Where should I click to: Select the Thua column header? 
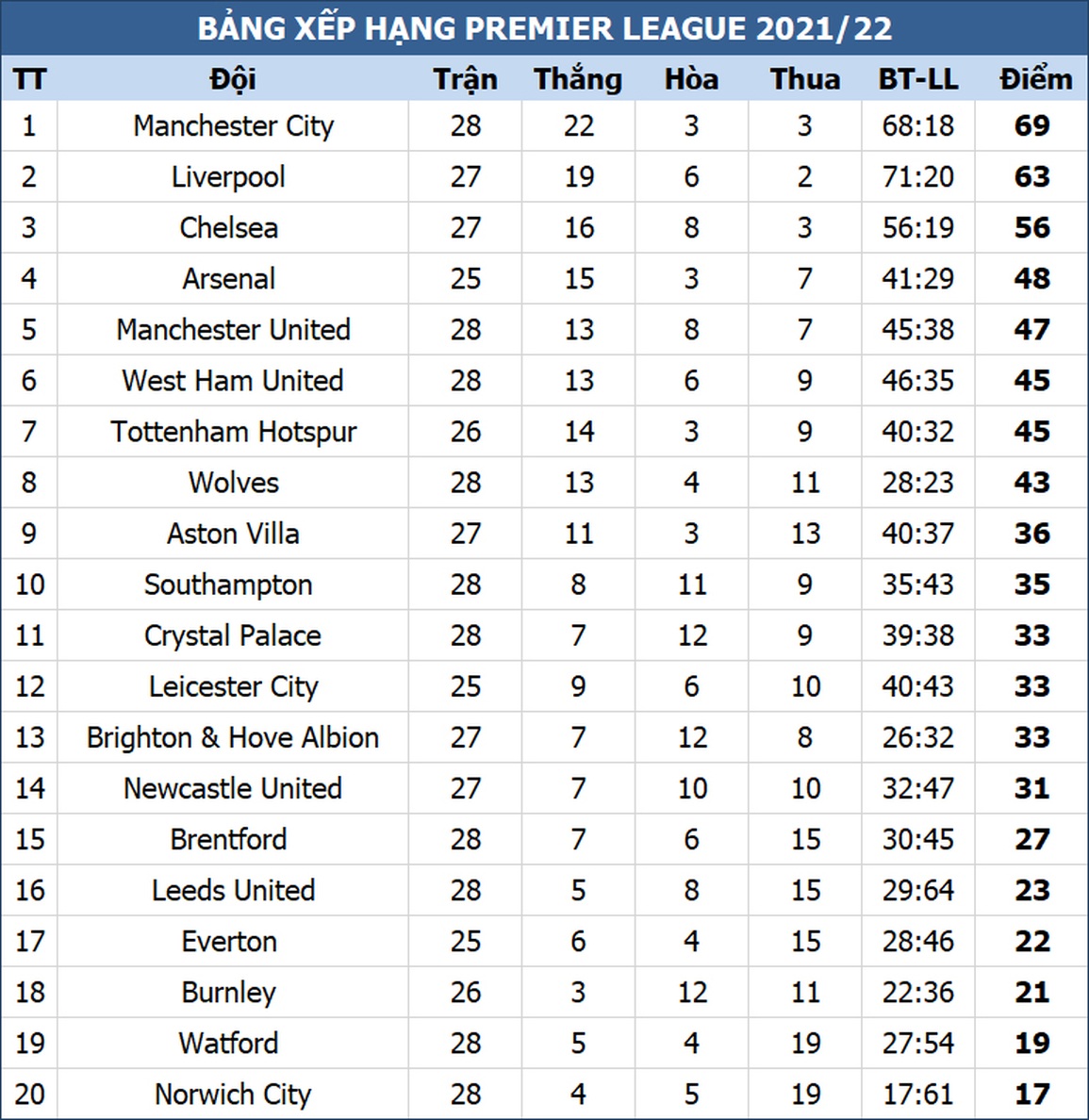click(804, 79)
